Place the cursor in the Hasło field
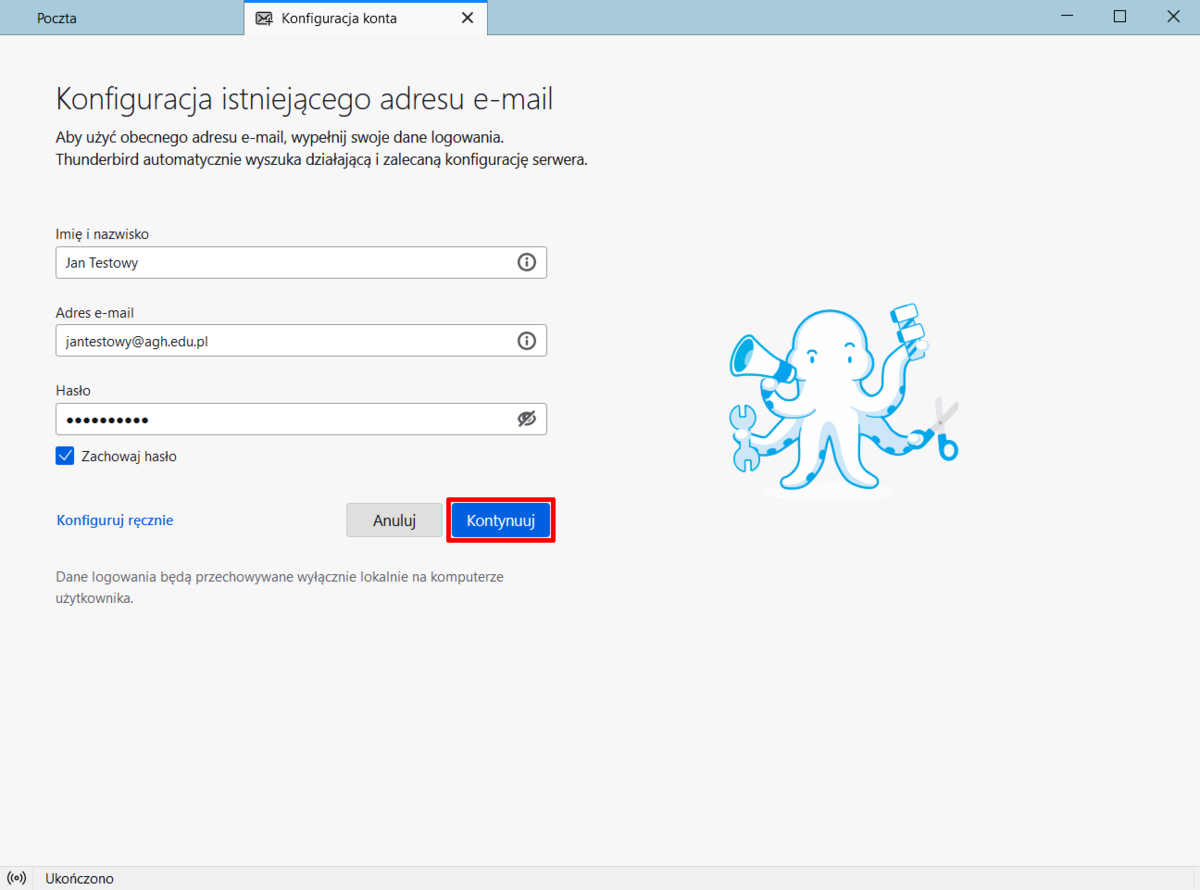Image resolution: width=1200 pixels, height=890 pixels. [280, 419]
